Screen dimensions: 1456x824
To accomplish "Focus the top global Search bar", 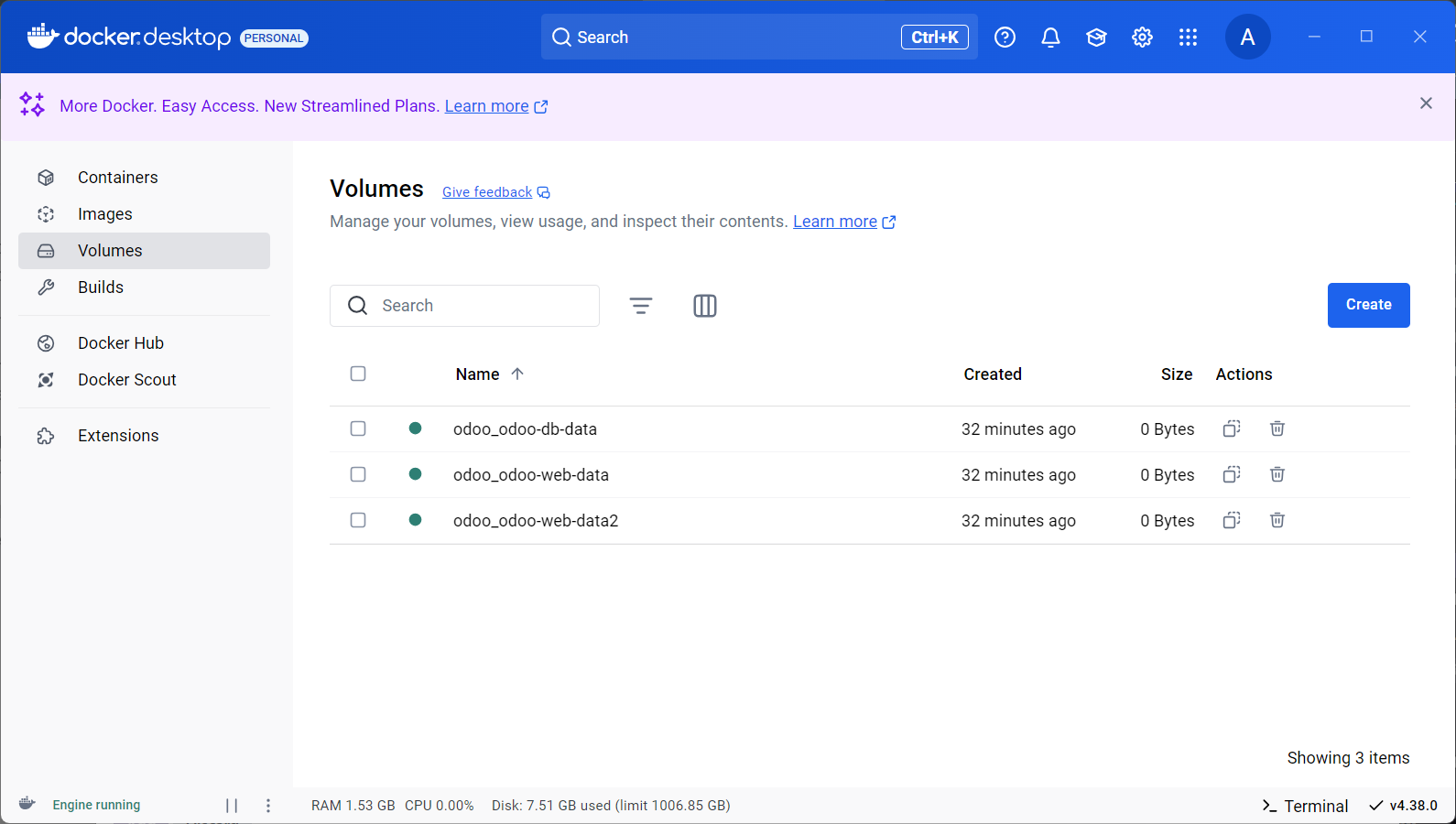I will click(x=759, y=38).
